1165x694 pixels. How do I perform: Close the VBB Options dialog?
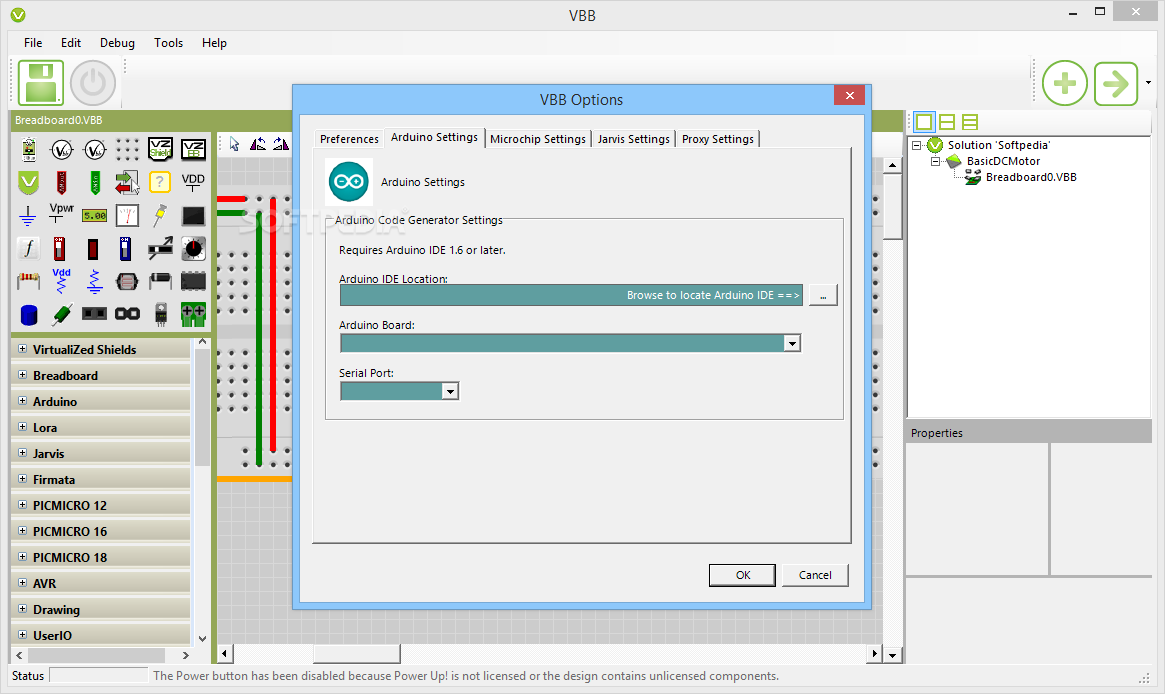click(849, 95)
